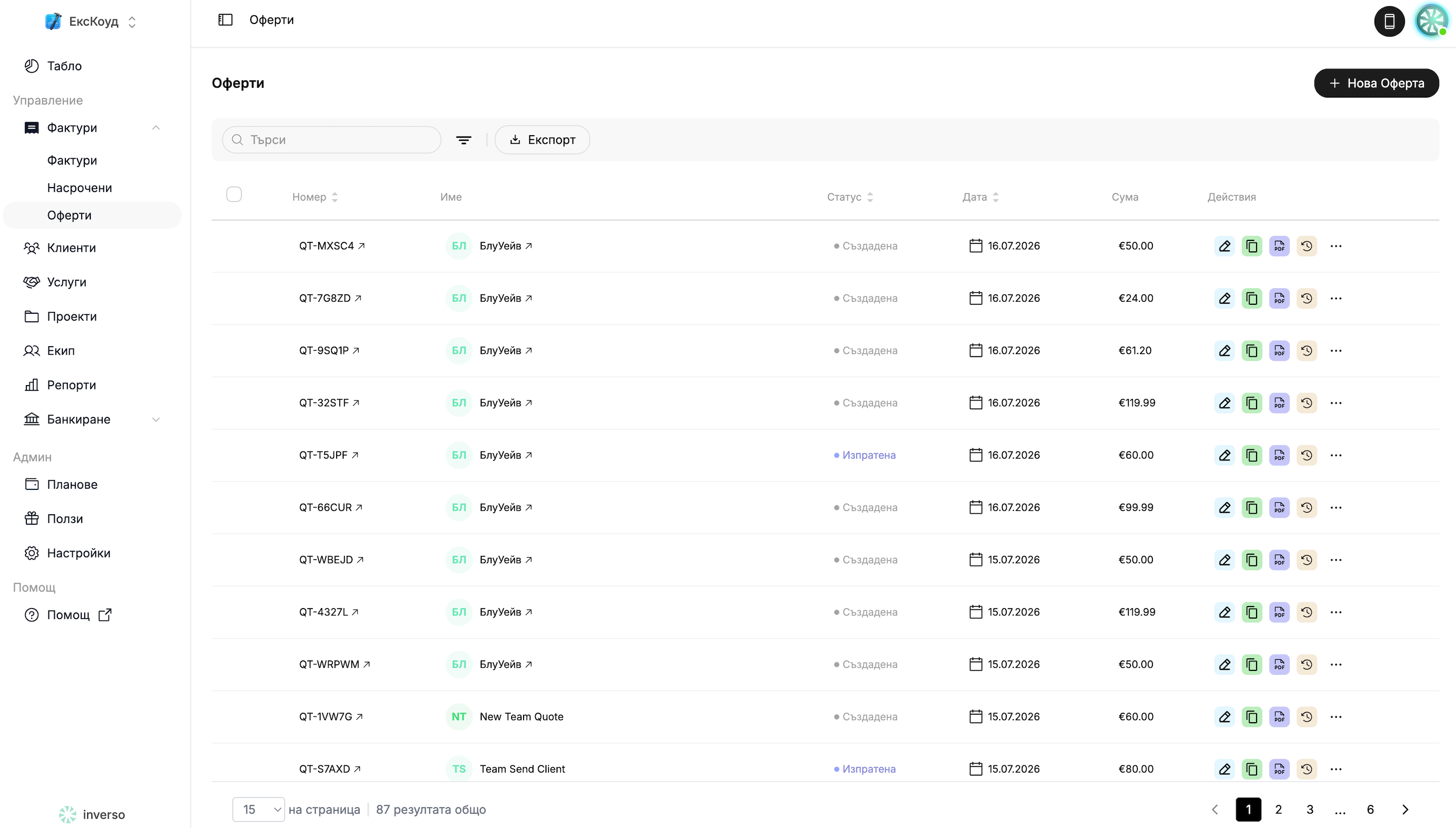
Task: Click the New Team Quote name
Action: tap(521, 717)
